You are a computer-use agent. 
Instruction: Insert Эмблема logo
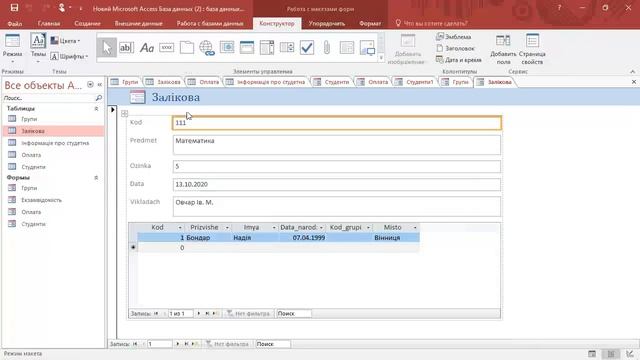pos(453,37)
